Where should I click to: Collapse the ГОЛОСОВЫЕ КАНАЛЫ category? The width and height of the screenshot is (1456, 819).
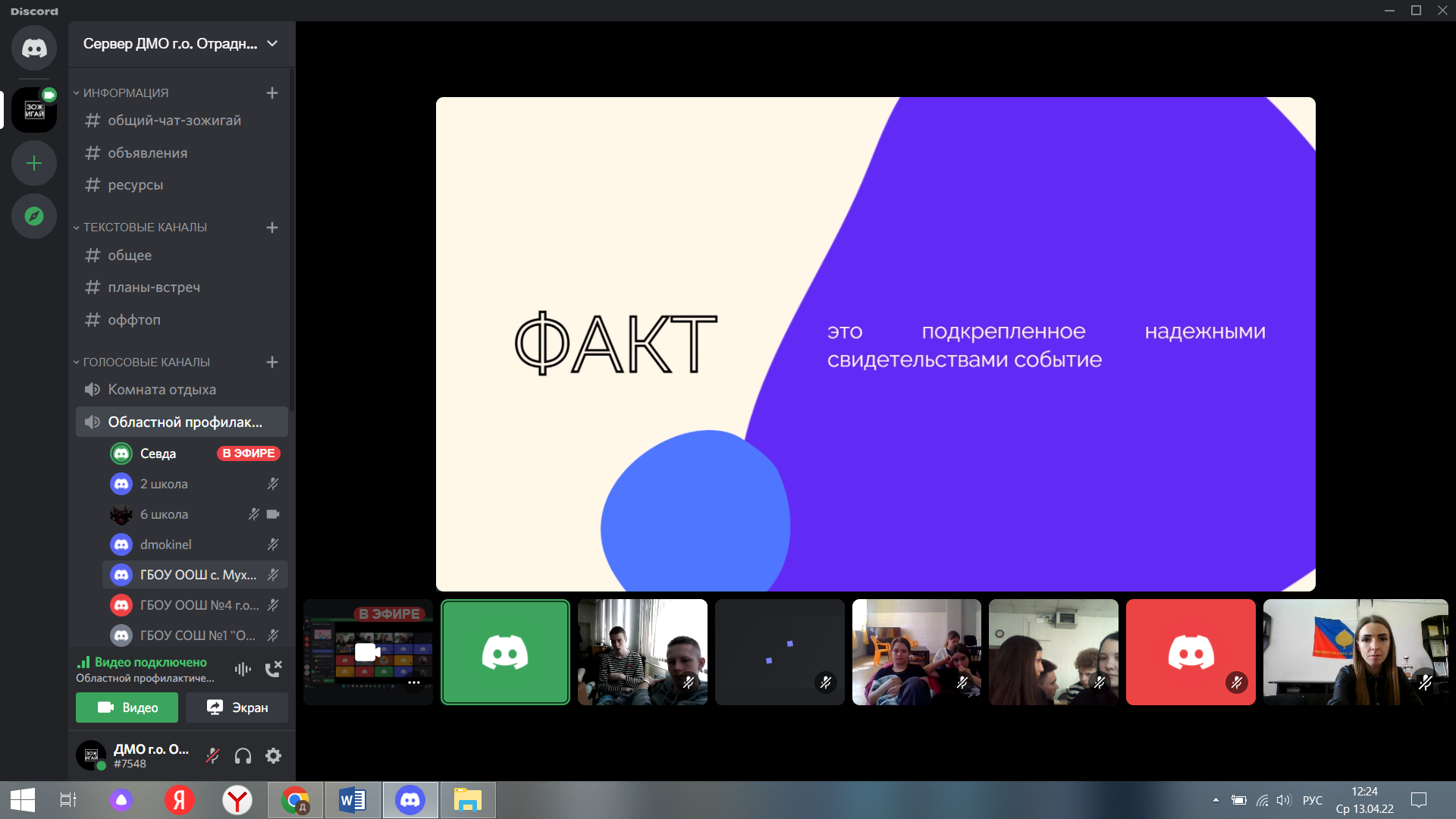click(x=146, y=362)
